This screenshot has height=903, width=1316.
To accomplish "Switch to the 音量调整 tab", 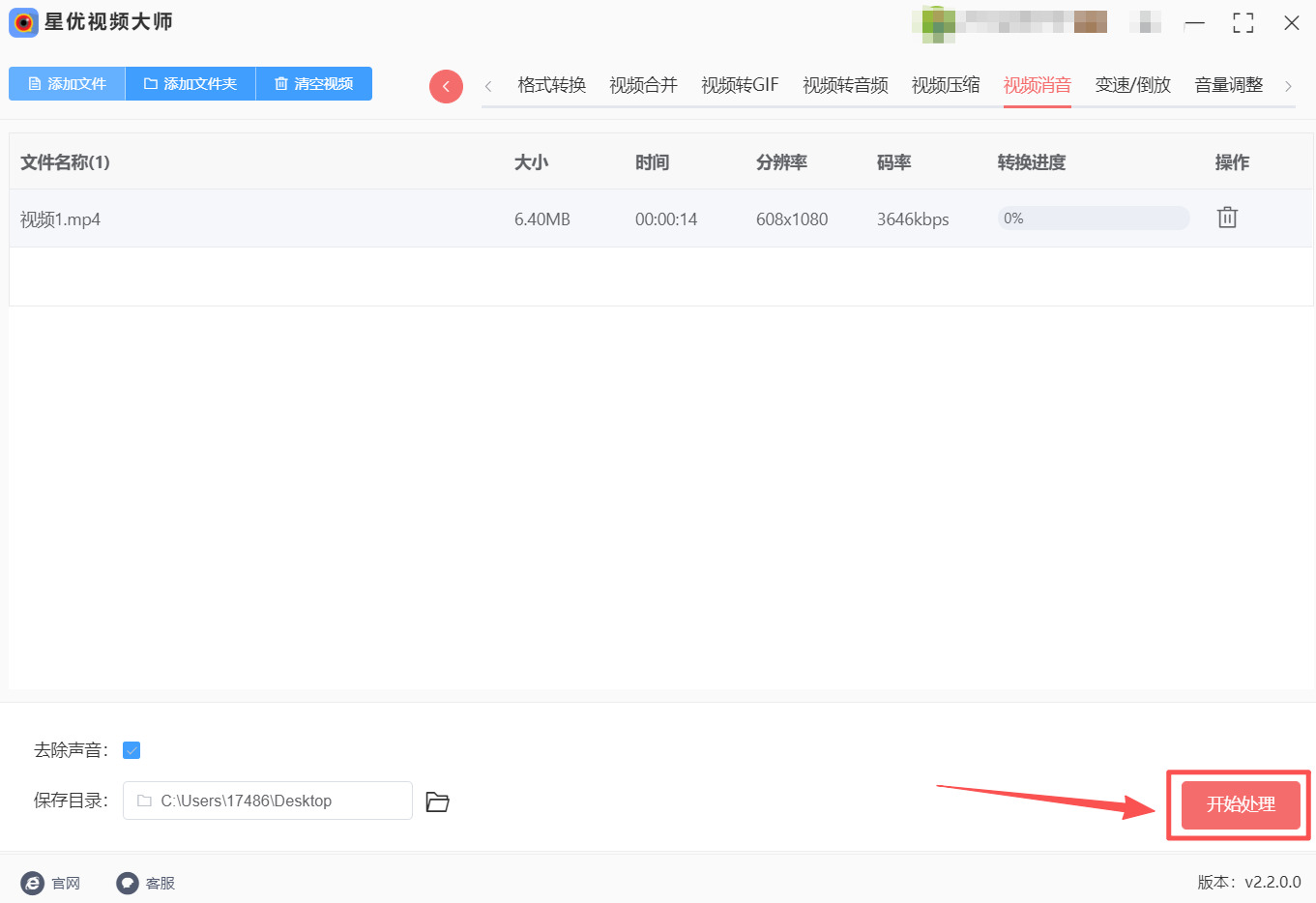I will [1229, 85].
